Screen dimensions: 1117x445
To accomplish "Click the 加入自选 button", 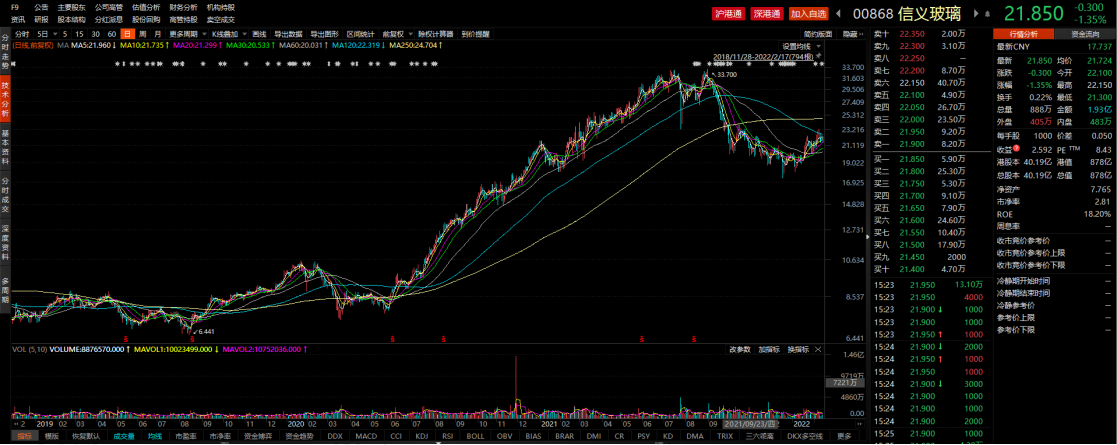I will pyautogui.click(x=809, y=14).
